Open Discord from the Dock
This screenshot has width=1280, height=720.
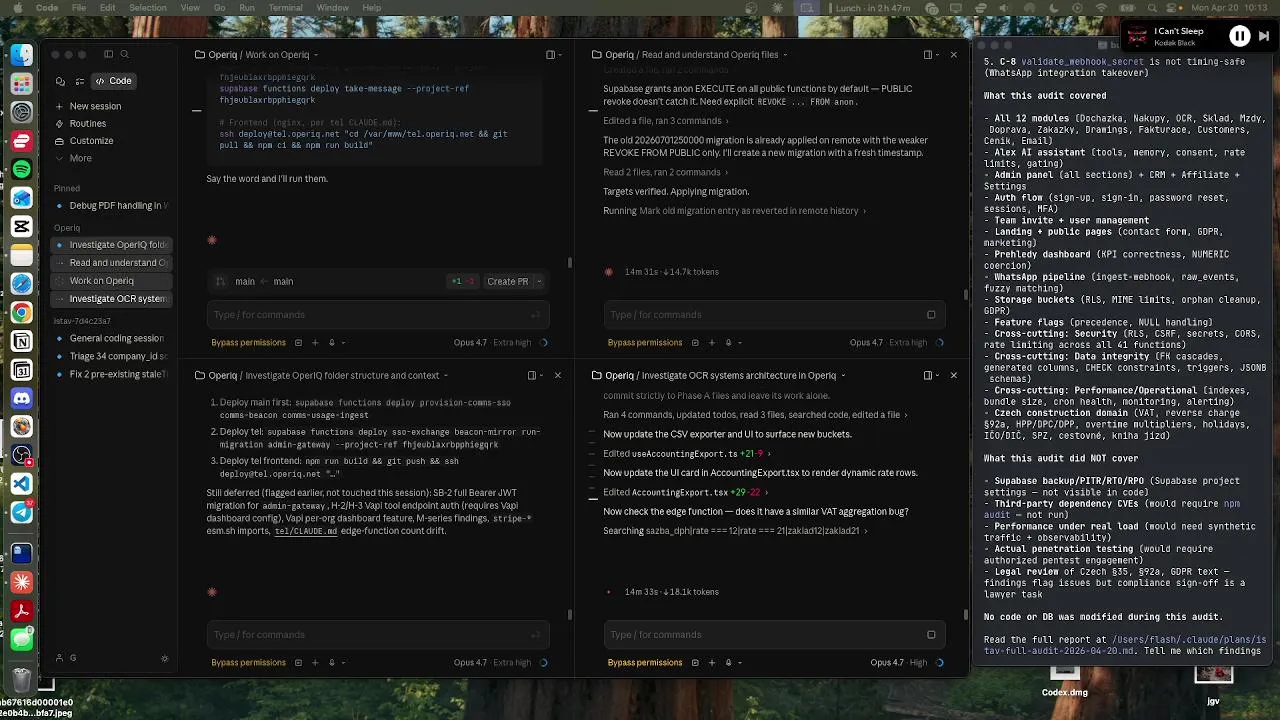tap(21, 399)
